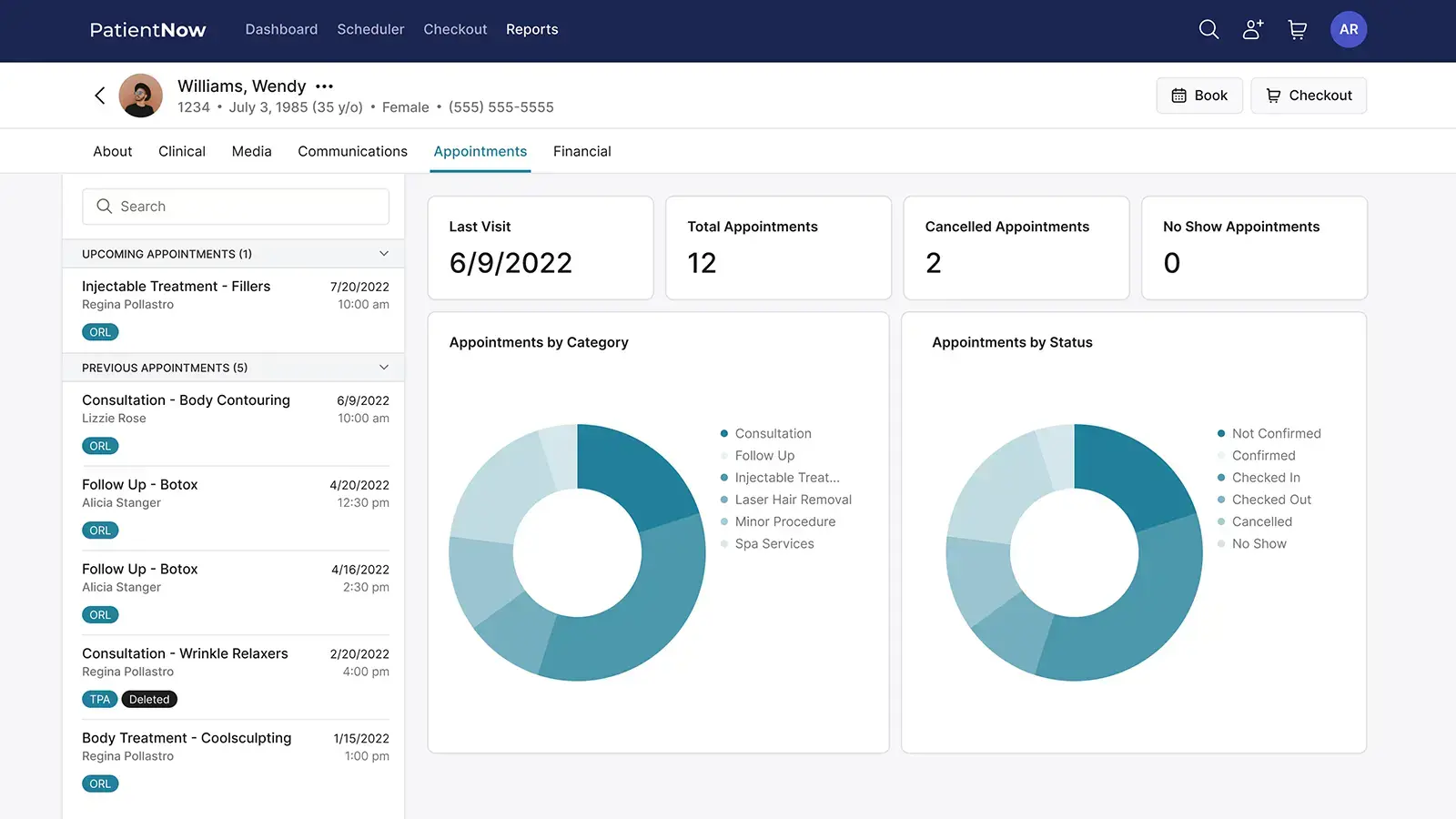Open the Dashboard menu
This screenshot has height=819, width=1456.
[x=281, y=29]
